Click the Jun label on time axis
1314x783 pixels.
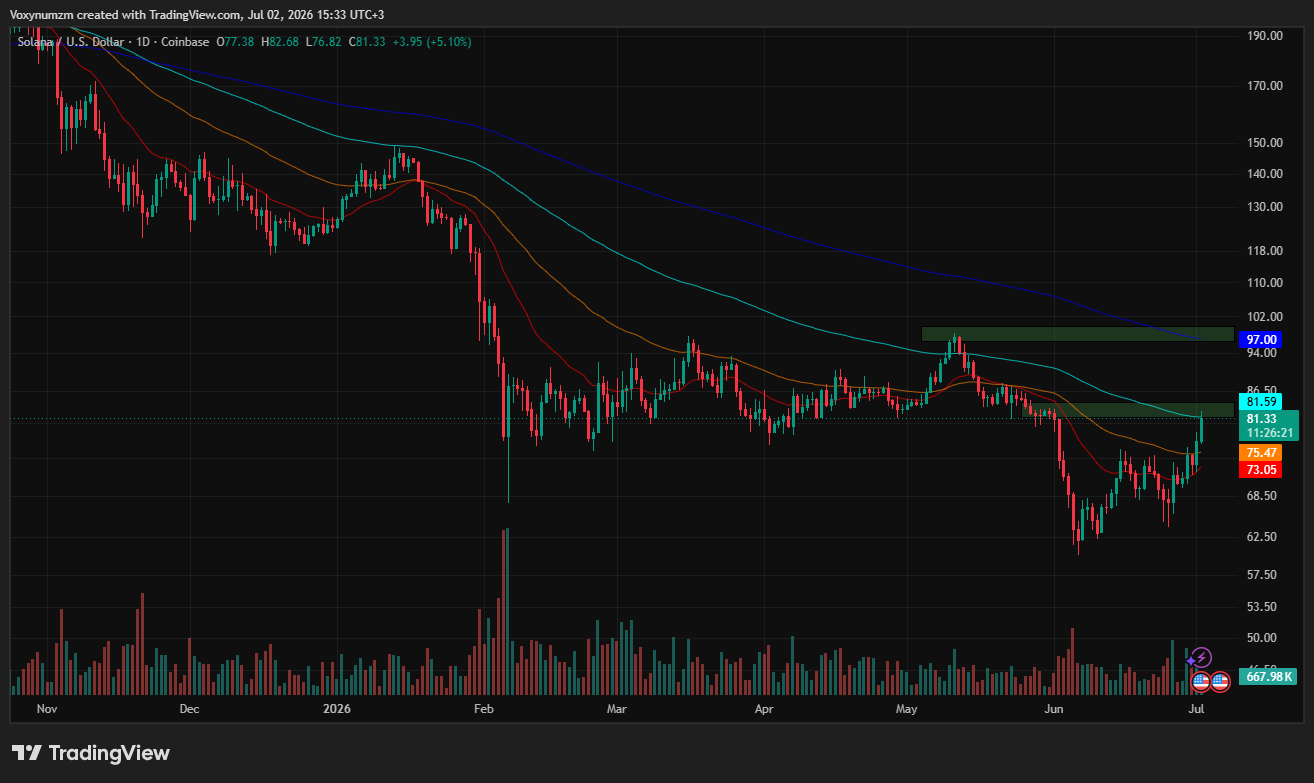[x=1052, y=709]
